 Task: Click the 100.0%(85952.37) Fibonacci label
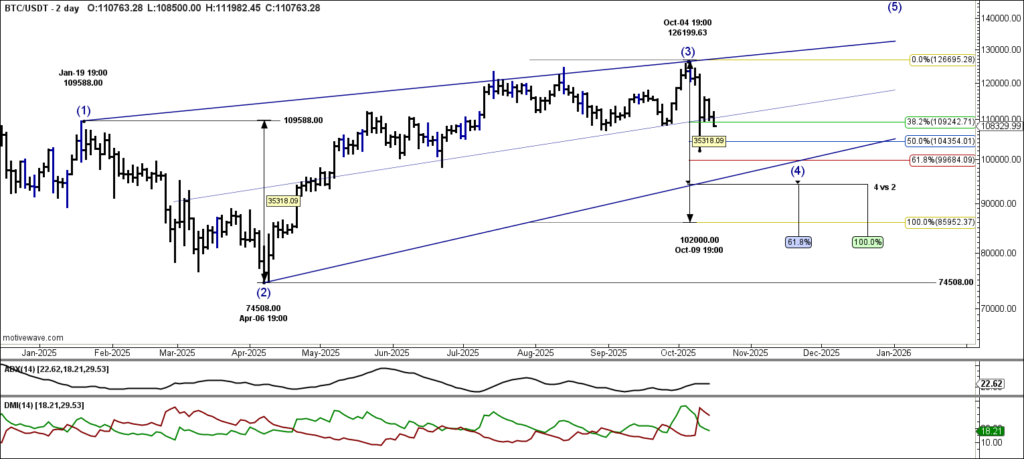pyautogui.click(x=940, y=223)
